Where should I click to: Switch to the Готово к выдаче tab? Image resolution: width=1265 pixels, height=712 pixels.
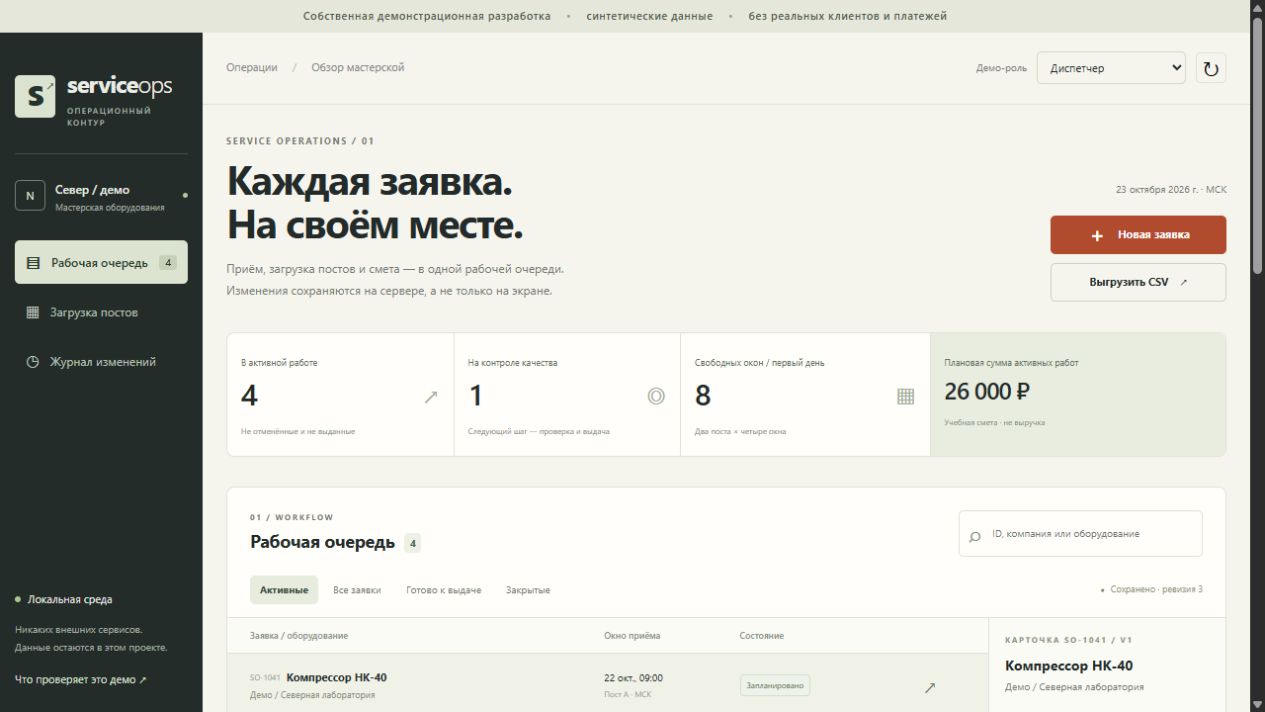click(x=444, y=590)
